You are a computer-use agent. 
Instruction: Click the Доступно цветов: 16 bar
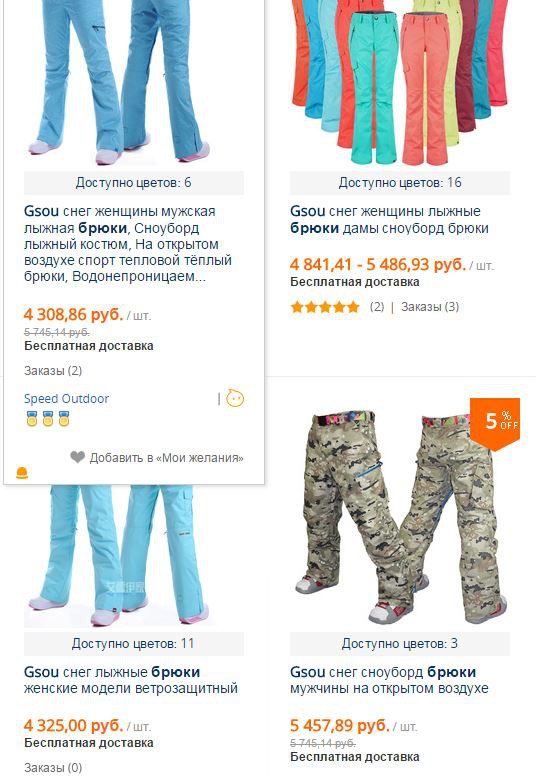[x=400, y=183]
